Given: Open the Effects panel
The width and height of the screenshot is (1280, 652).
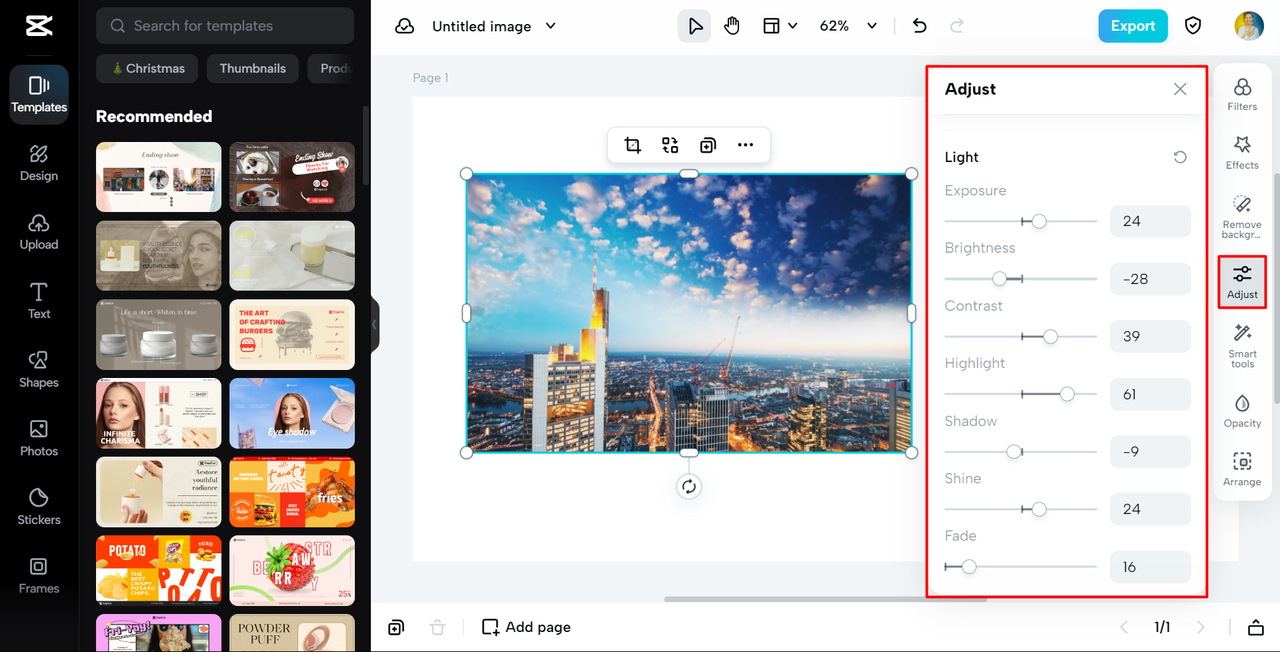Looking at the screenshot, I should pyautogui.click(x=1242, y=153).
